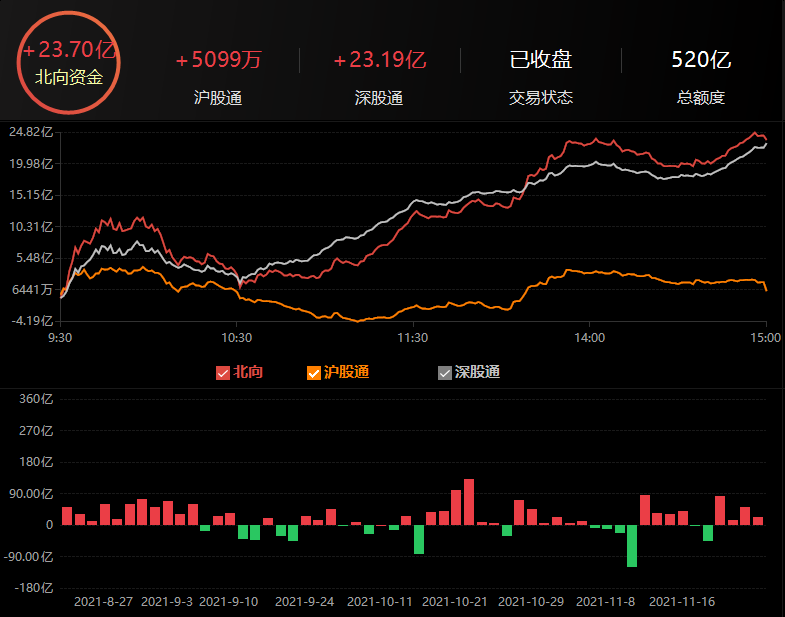Click the 2021-9-24 date label
The image size is (785, 617).
tap(304, 602)
